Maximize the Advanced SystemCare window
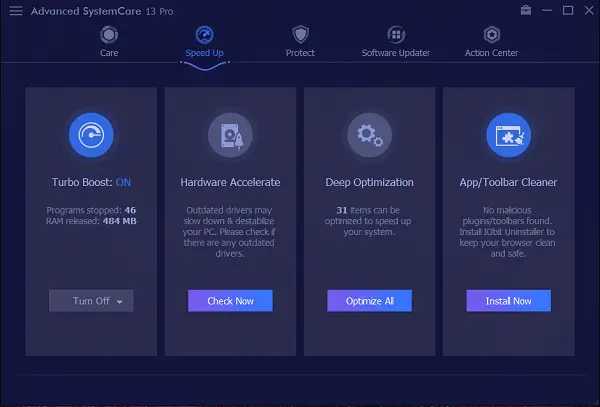Viewport: 600px width, 407px height. point(568,10)
